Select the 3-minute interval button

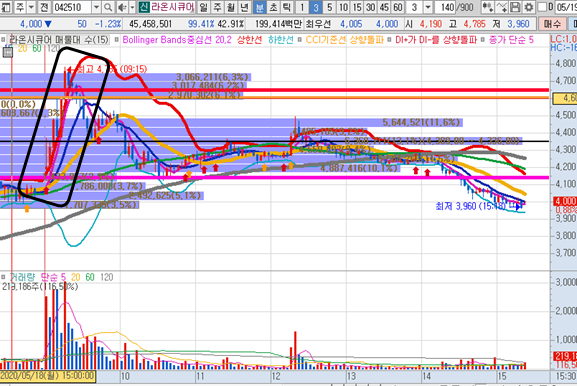(x=316, y=7)
